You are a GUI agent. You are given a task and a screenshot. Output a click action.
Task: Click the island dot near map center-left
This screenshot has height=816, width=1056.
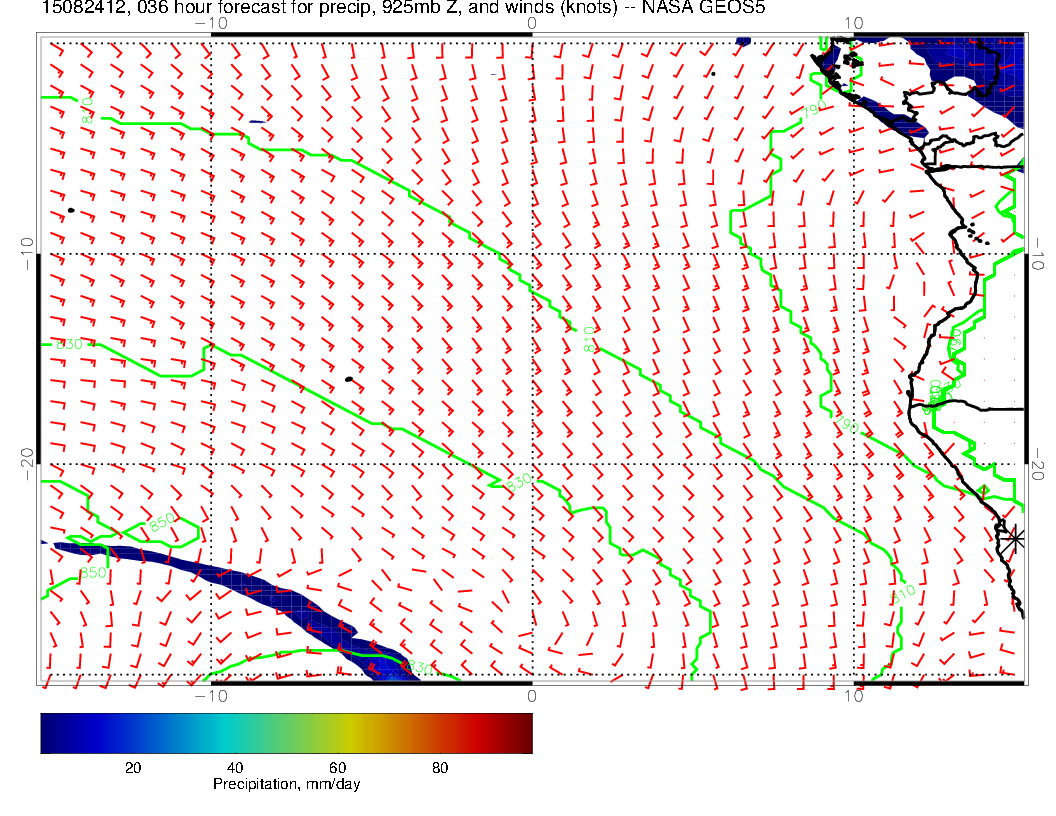click(x=348, y=379)
